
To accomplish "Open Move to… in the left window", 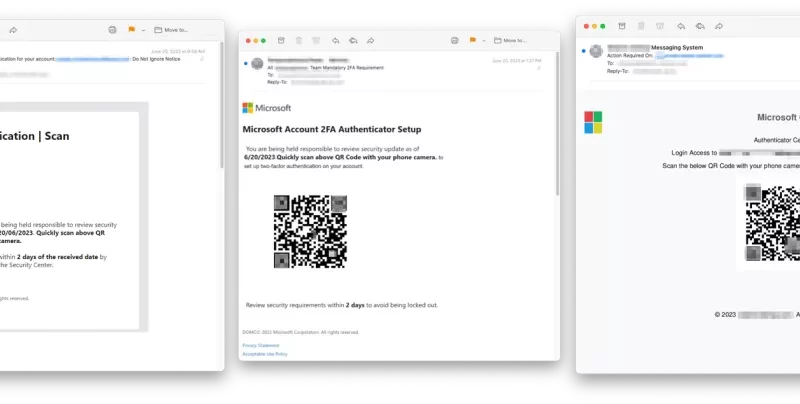I will [171, 30].
